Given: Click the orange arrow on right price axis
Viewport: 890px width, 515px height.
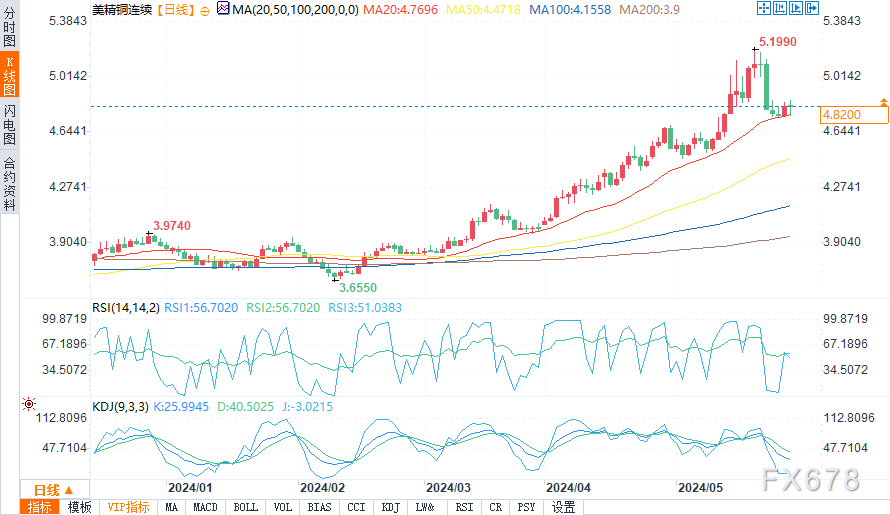Looking at the screenshot, I should pyautogui.click(x=883, y=102).
